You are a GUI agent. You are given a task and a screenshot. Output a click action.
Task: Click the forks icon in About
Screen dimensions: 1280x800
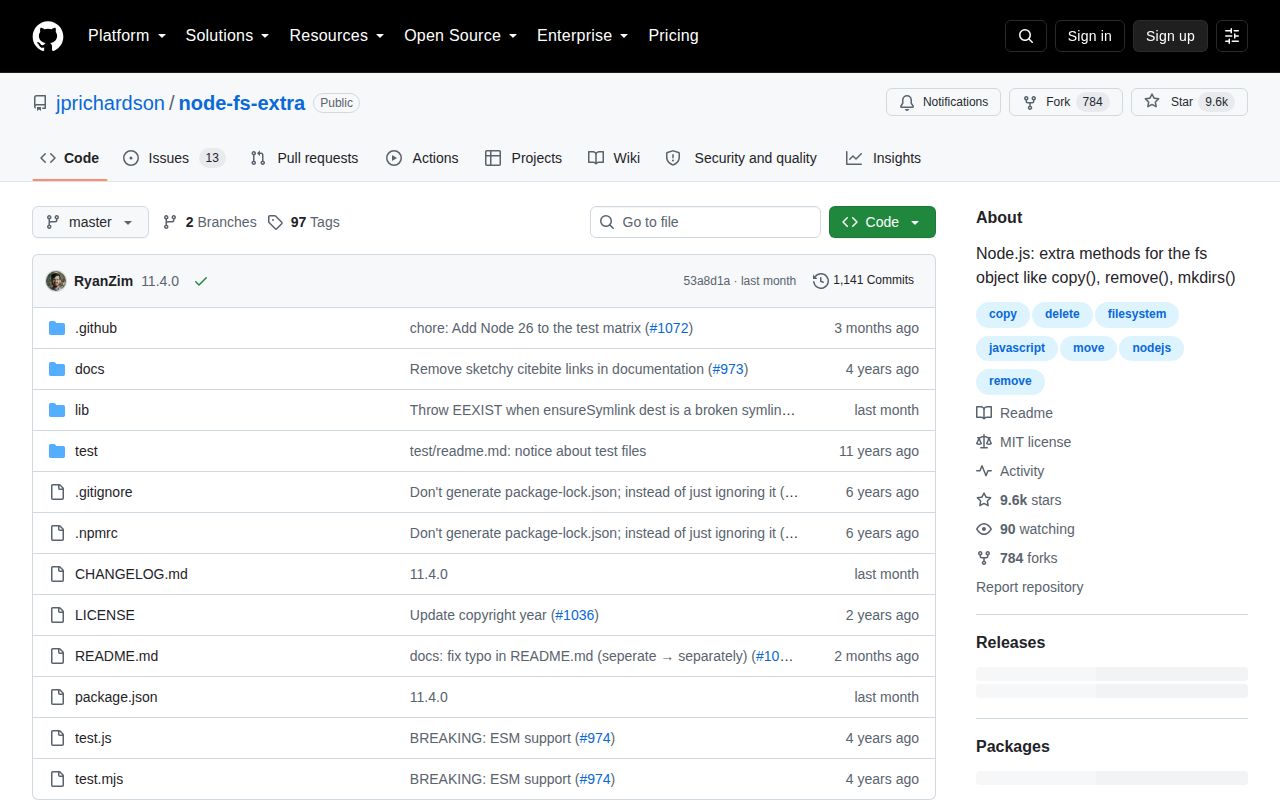(x=984, y=558)
